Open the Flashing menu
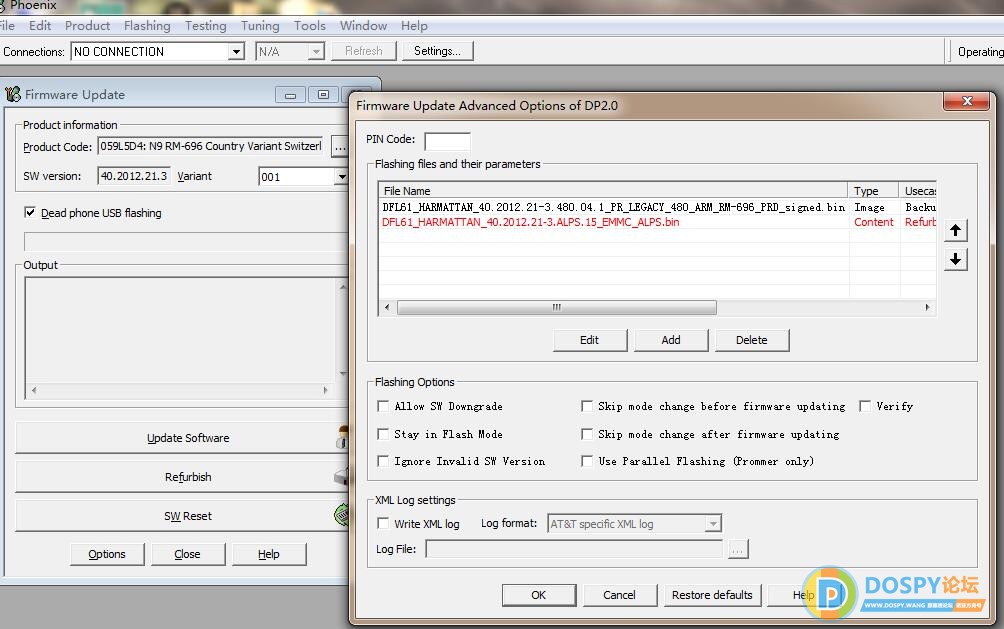This screenshot has width=1004, height=629. click(147, 26)
